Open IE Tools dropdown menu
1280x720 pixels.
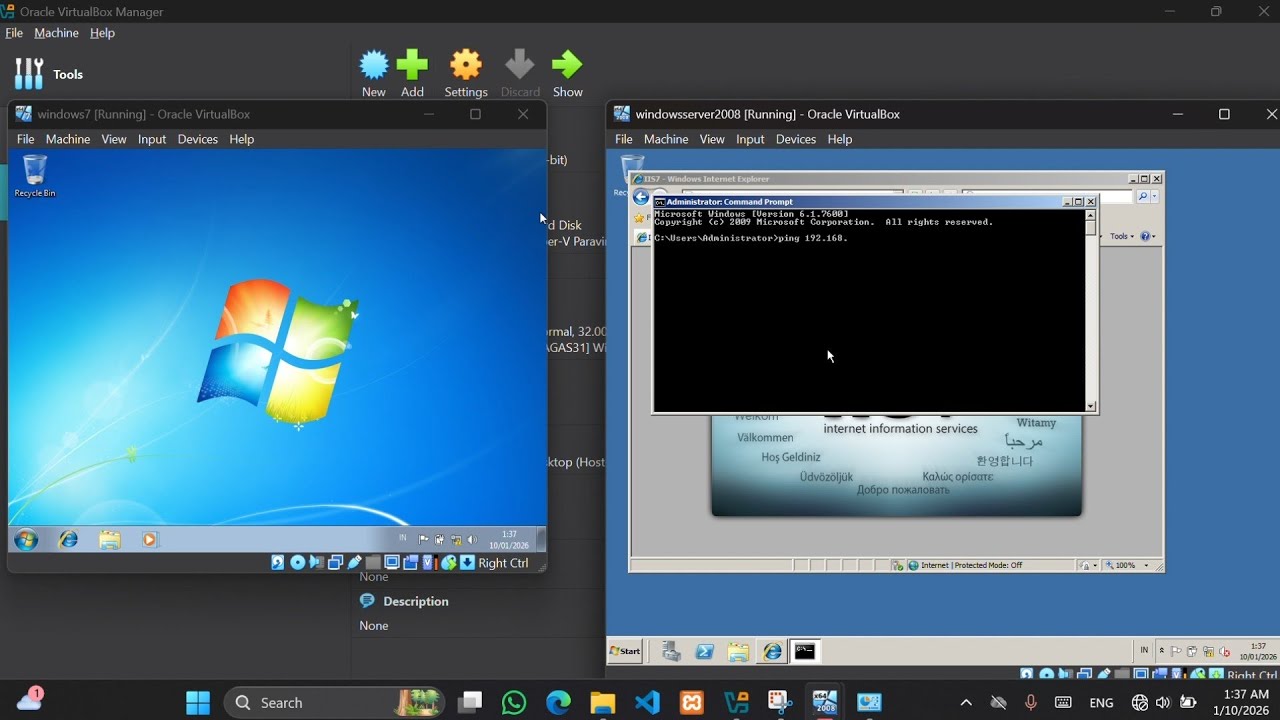coord(1122,236)
